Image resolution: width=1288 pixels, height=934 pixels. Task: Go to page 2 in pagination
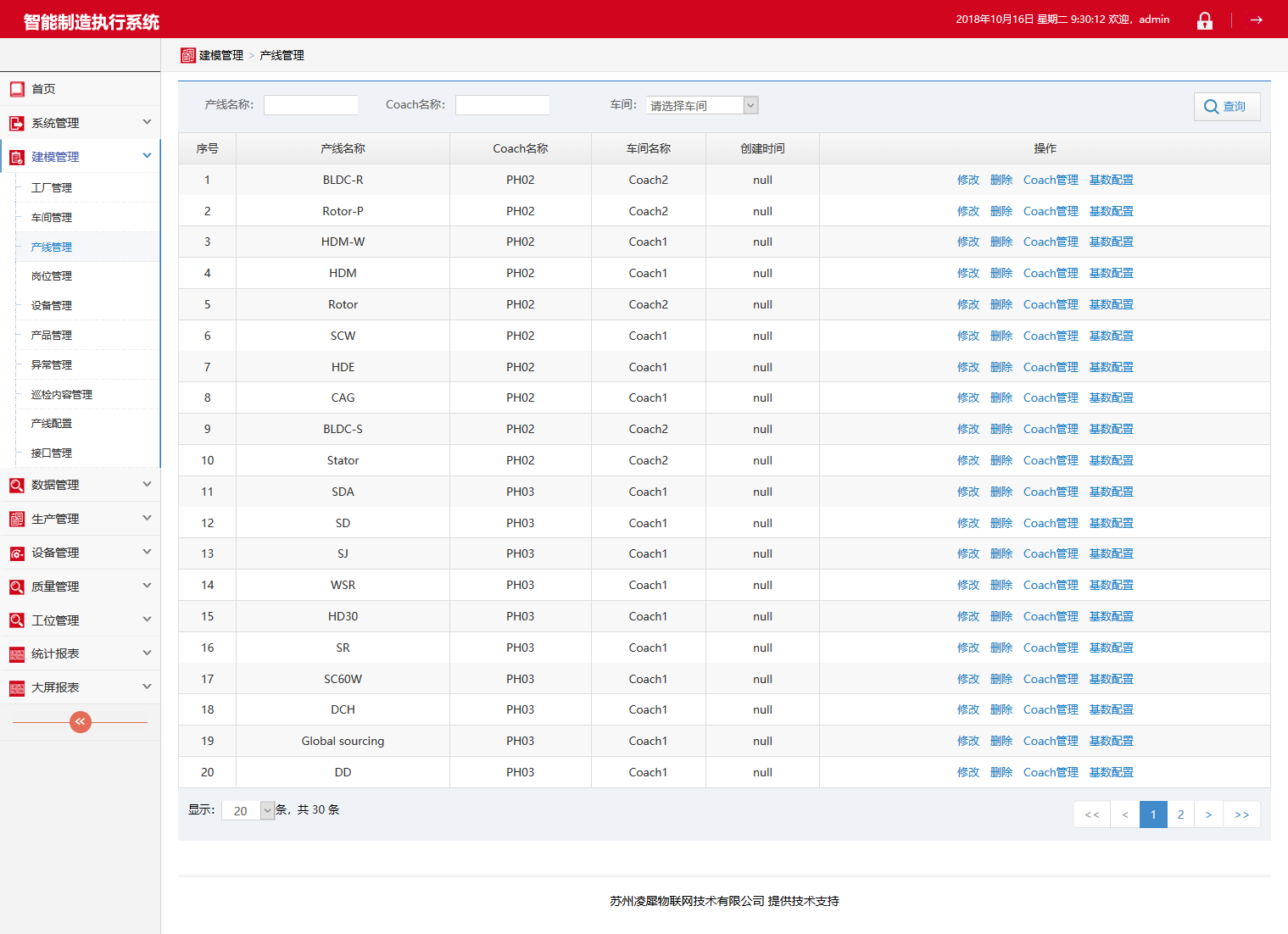pyautogui.click(x=1180, y=814)
